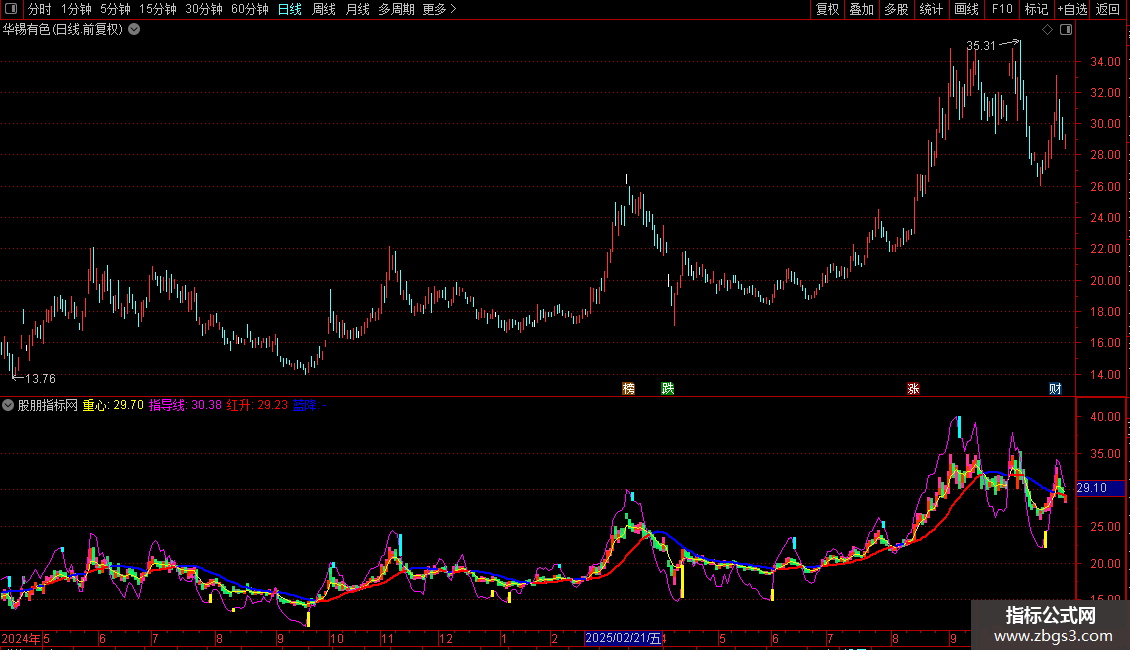
Task: Click the 蓝降 indicator label
Action: point(310,405)
